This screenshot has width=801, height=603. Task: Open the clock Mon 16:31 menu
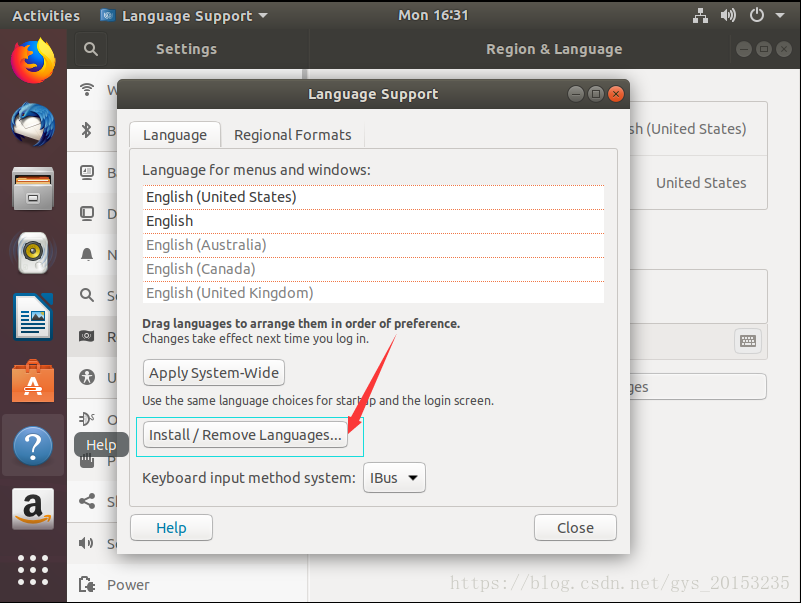click(433, 15)
